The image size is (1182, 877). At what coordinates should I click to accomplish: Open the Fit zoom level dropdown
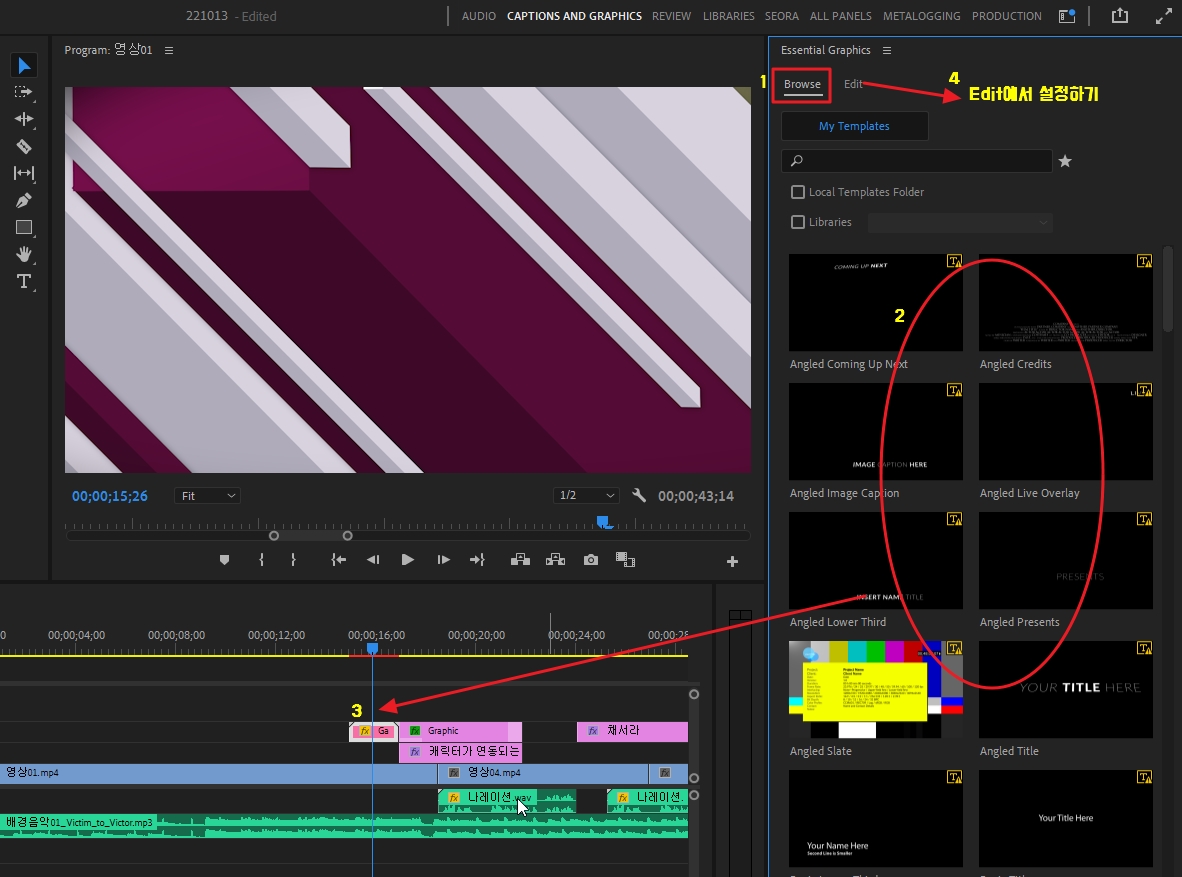pyautogui.click(x=207, y=495)
